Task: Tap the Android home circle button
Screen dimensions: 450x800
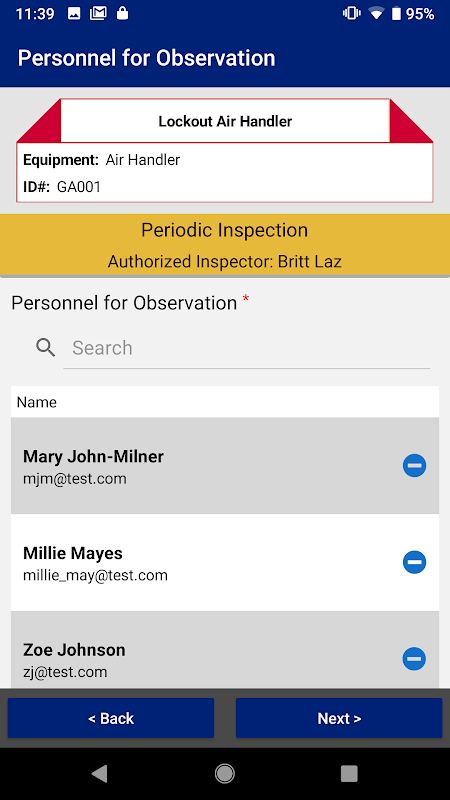Action: (224, 773)
